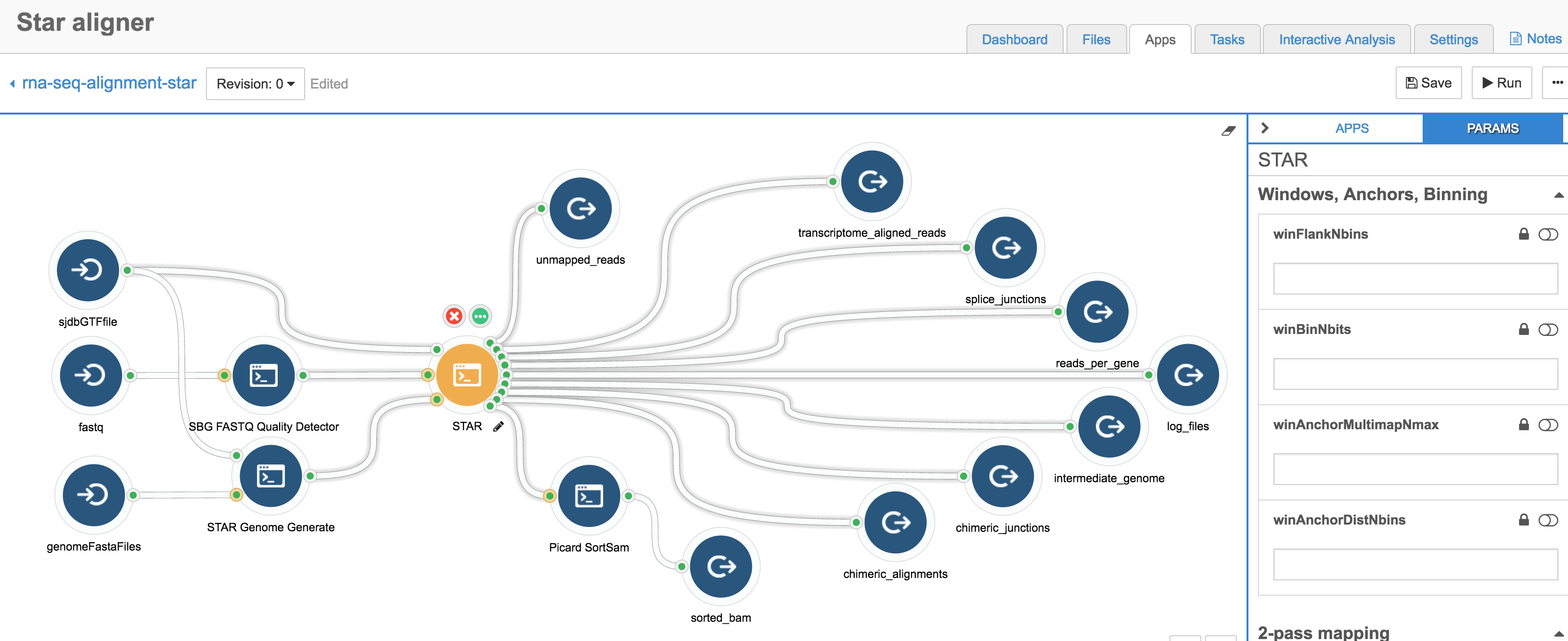Select the reads_per_gene output node

coord(1097,312)
